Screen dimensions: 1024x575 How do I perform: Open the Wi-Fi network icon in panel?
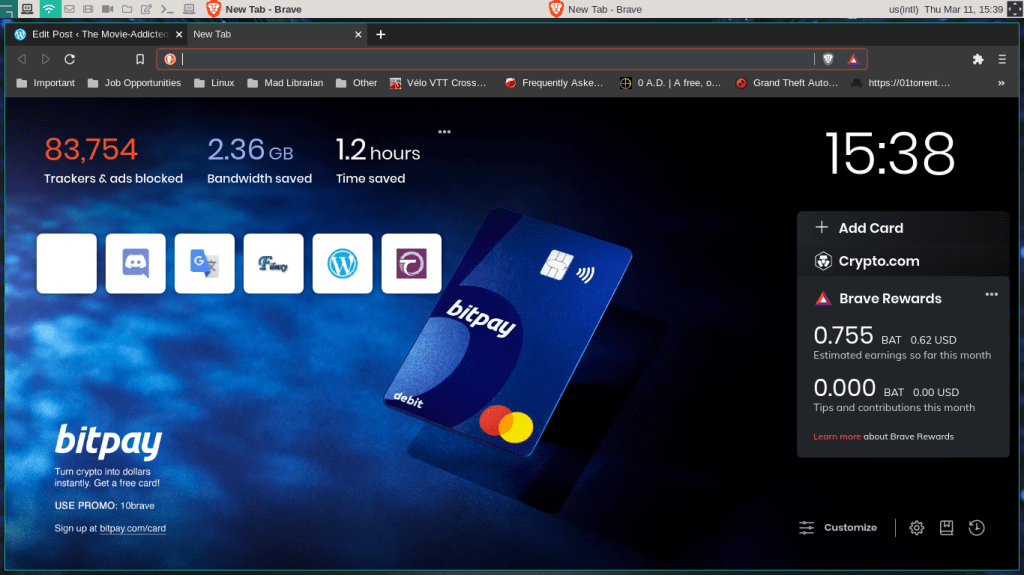point(49,8)
